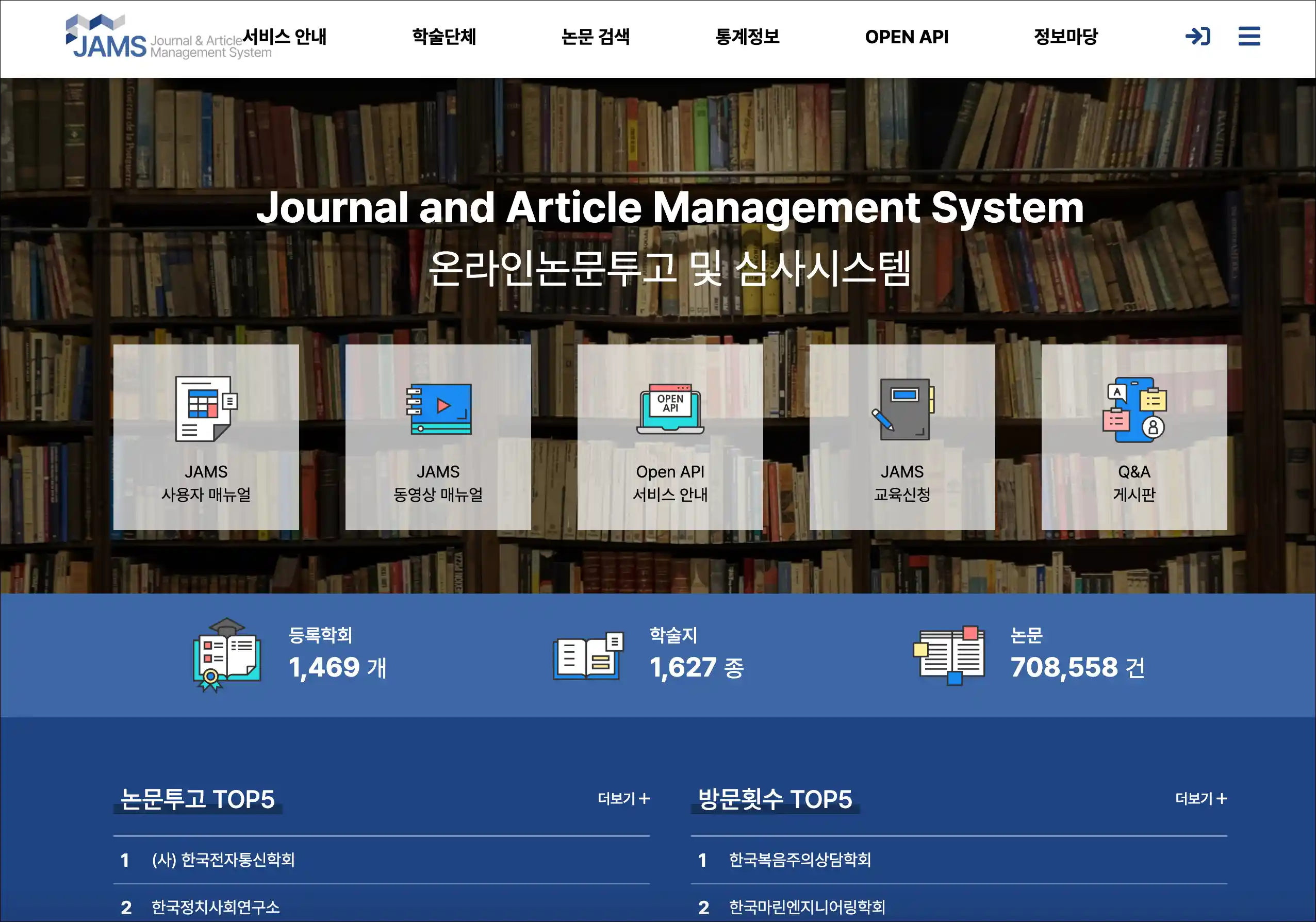Screen dimensions: 1316x922
Task: Select (사) 한국전자통신학회 in the list
Action: (x=223, y=860)
